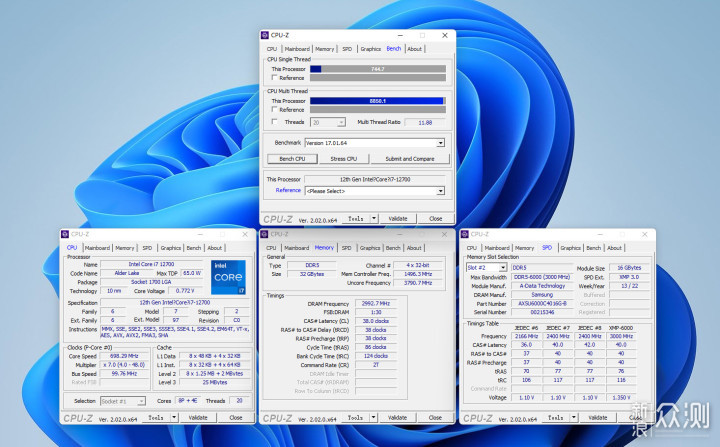720x447 pixels.
Task: Toggle the Threads checkbox in Bench window
Action: pyautogui.click(x=275, y=122)
